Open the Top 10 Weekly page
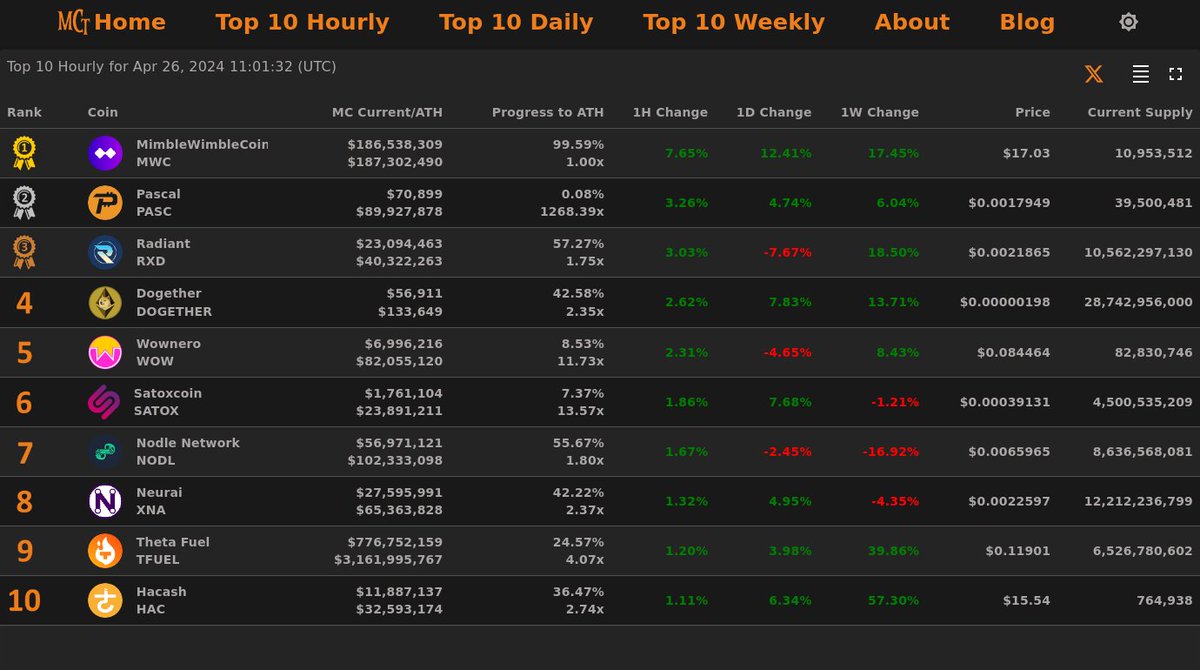Screen dimensions: 1200x670 734,22
